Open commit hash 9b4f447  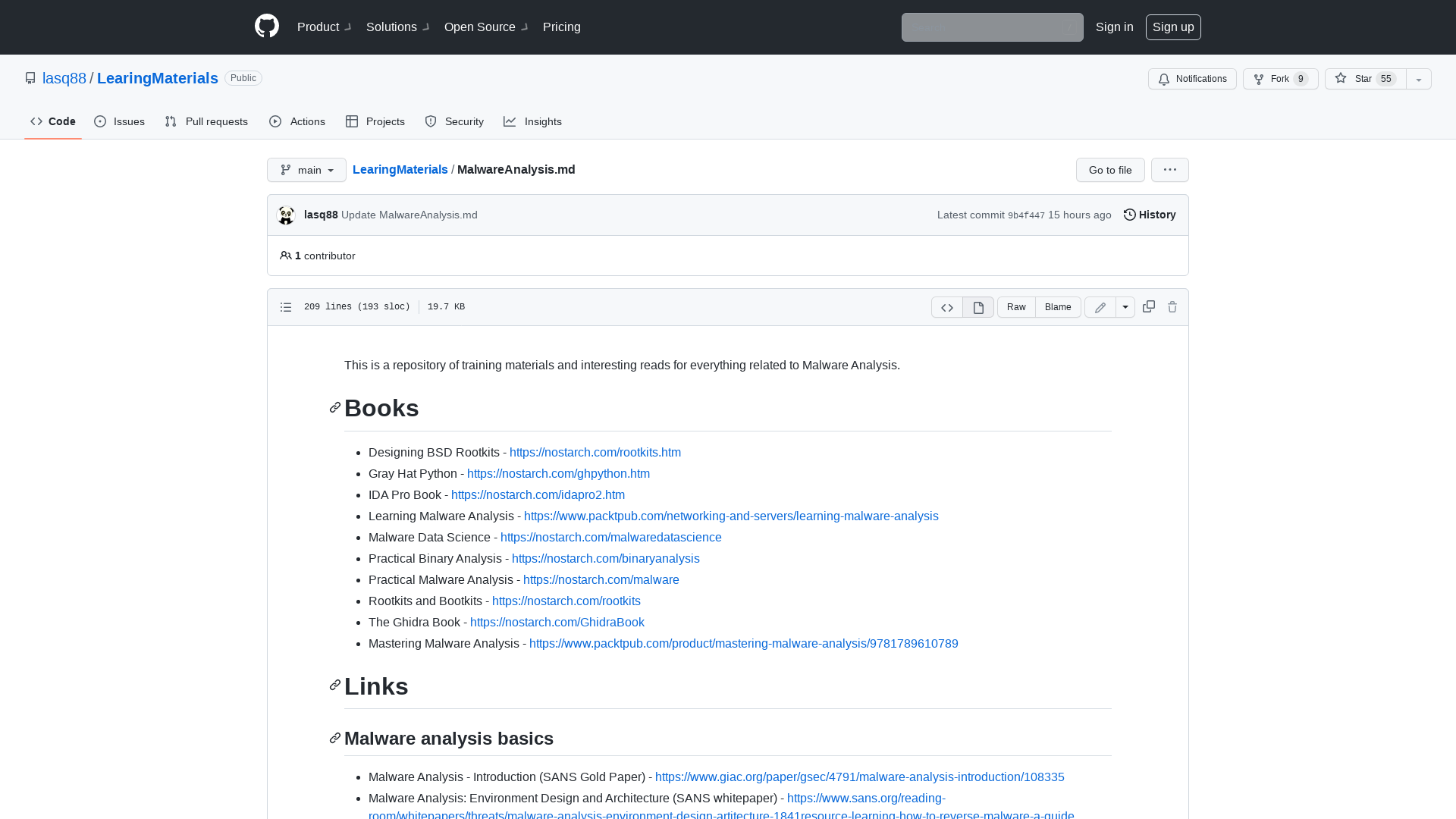tap(1026, 215)
